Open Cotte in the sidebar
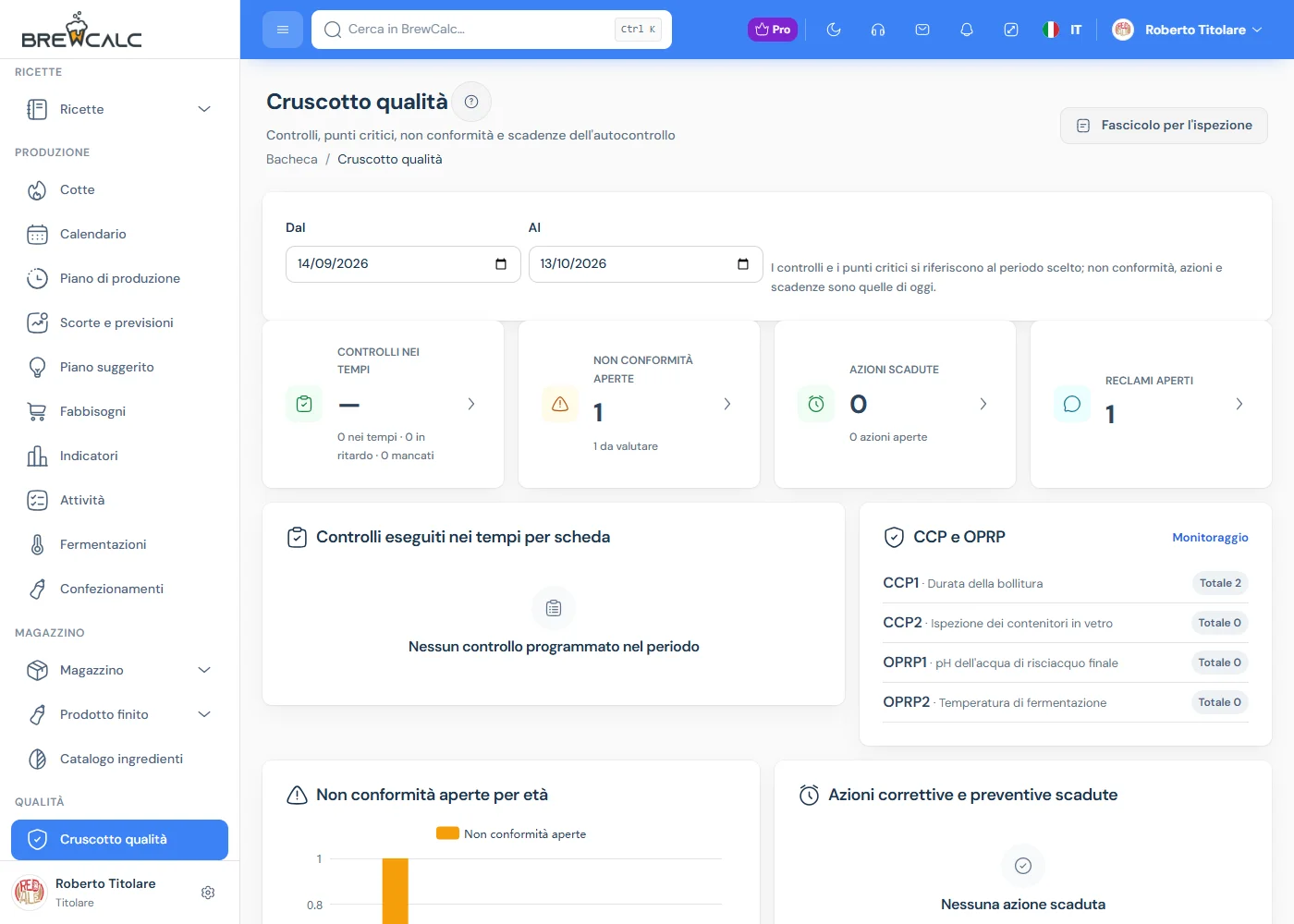The width and height of the screenshot is (1294, 924). tap(120, 189)
